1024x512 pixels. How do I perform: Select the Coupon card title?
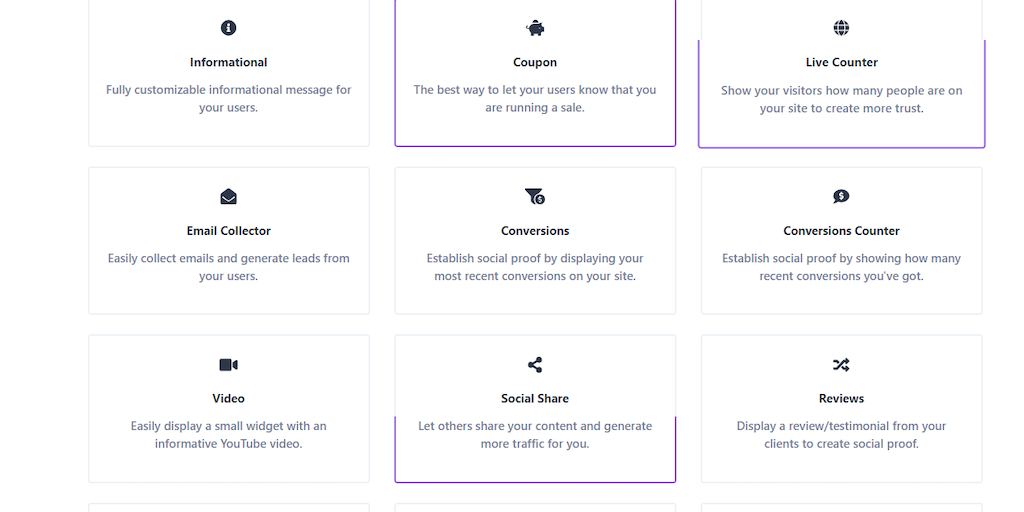(535, 62)
